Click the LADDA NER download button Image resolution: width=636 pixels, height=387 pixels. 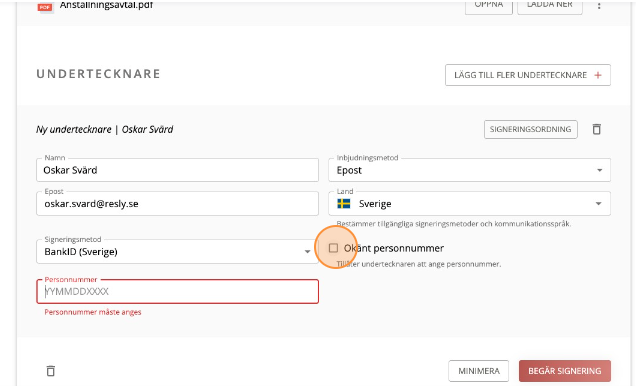[550, 6]
